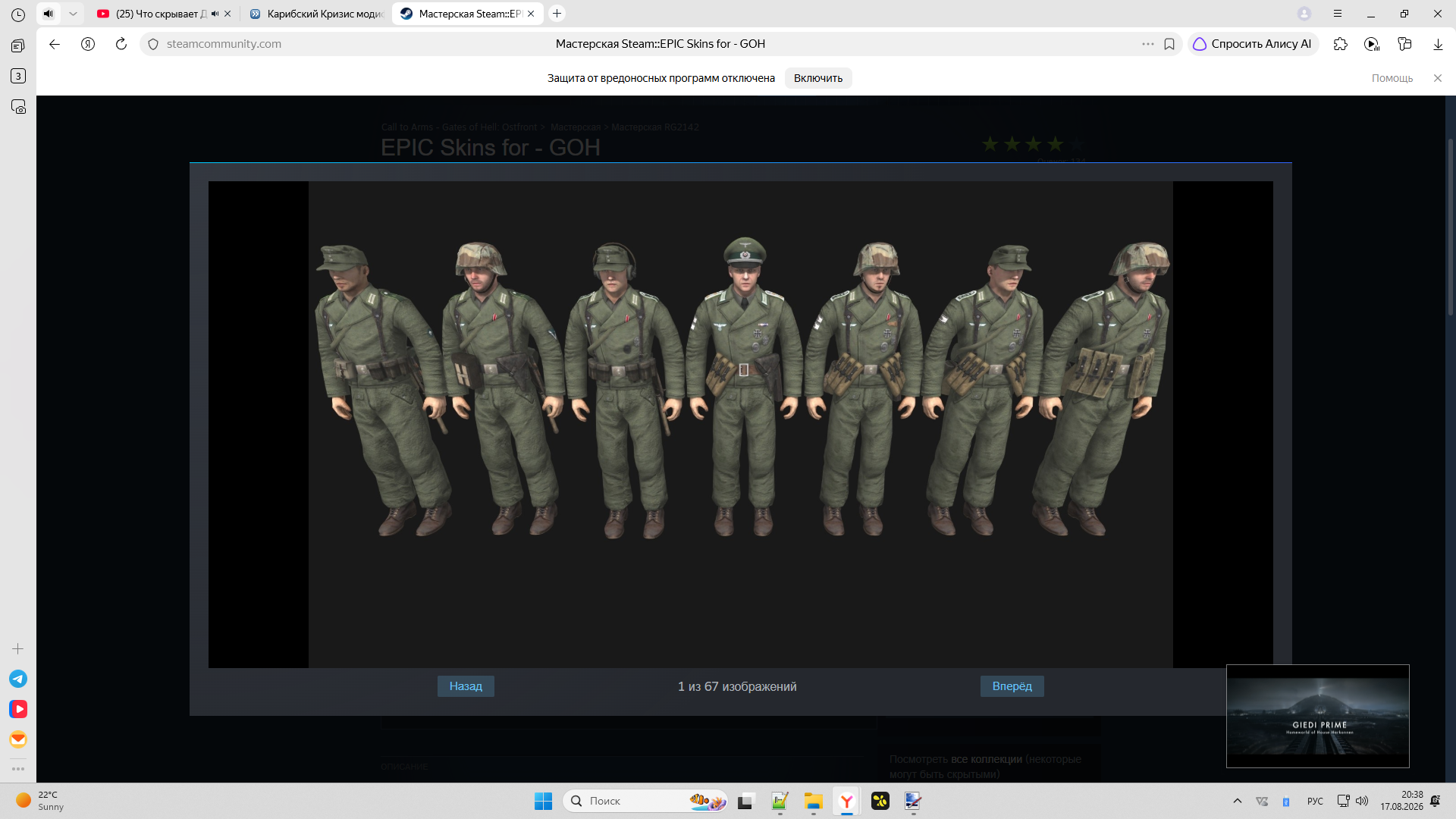Open sidebar more options dots
This screenshot has width=1456, height=819.
[18, 769]
